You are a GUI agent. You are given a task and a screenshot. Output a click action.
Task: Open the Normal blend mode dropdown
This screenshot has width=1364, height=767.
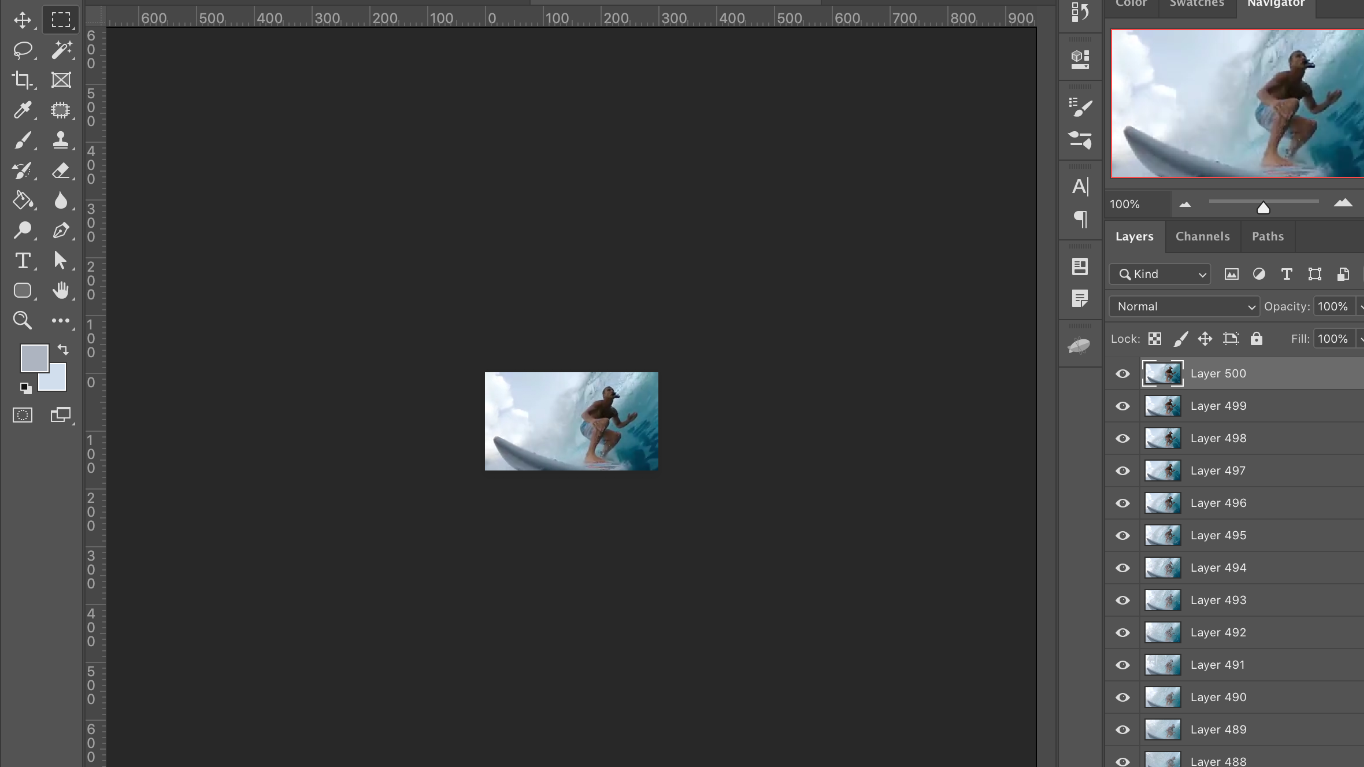pos(1185,307)
